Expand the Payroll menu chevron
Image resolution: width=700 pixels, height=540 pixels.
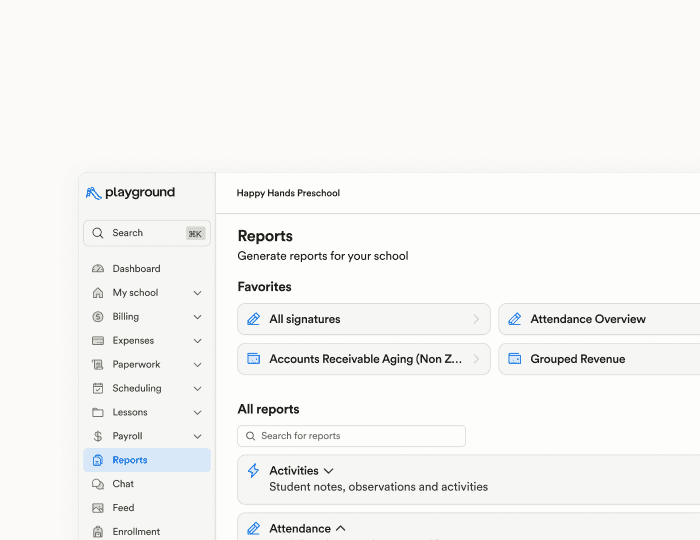pyautogui.click(x=197, y=436)
